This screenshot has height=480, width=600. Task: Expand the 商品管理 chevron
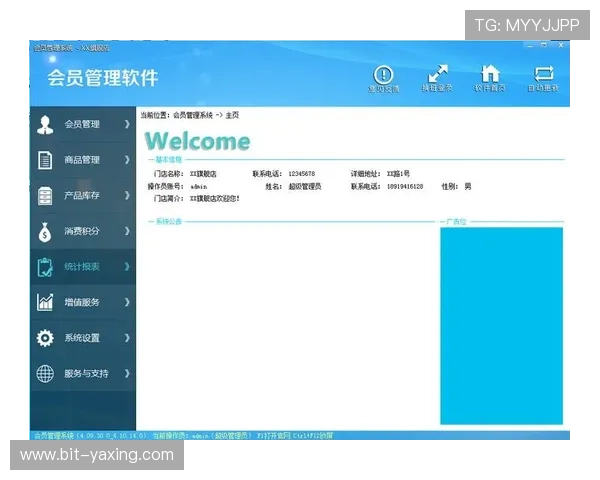pos(127,160)
